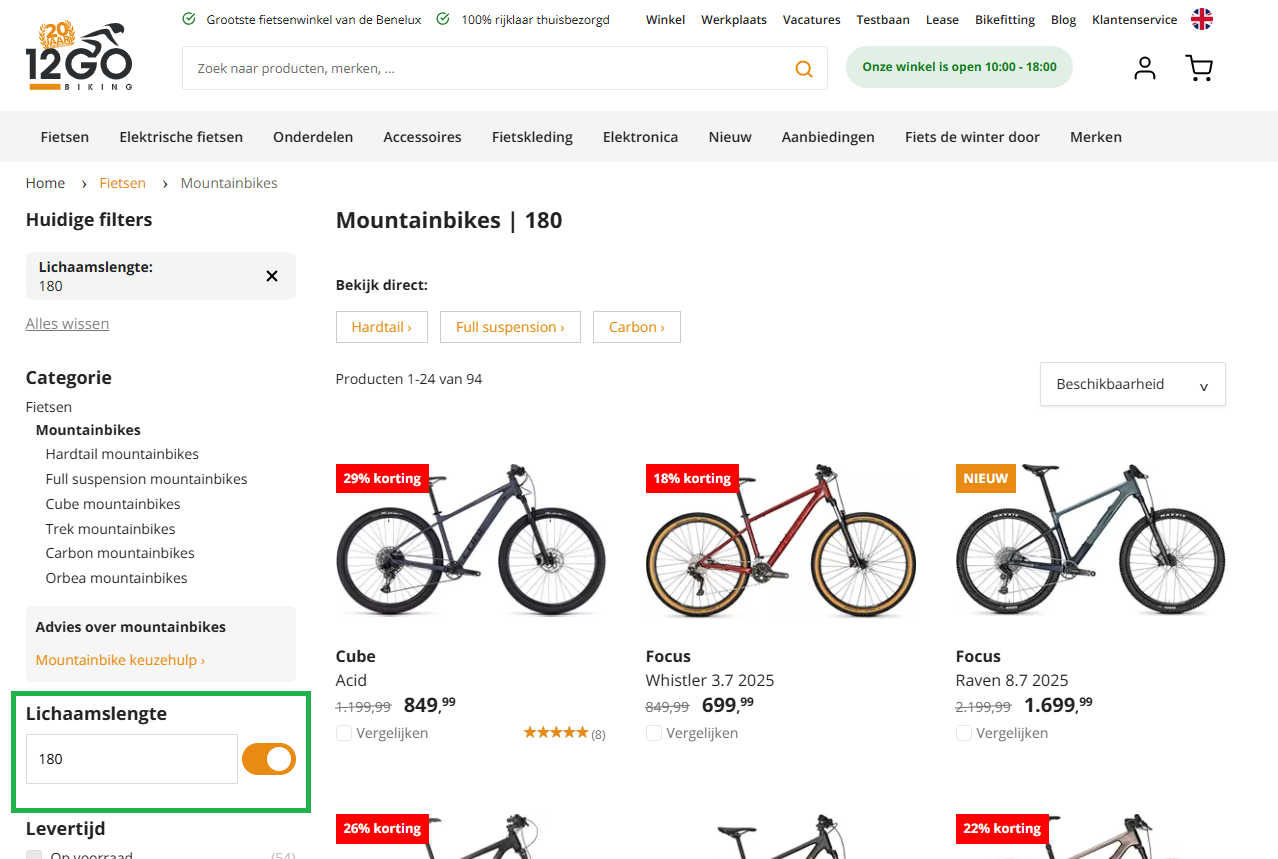Open the account icon in the header
The height and width of the screenshot is (859, 1278).
coord(1144,67)
